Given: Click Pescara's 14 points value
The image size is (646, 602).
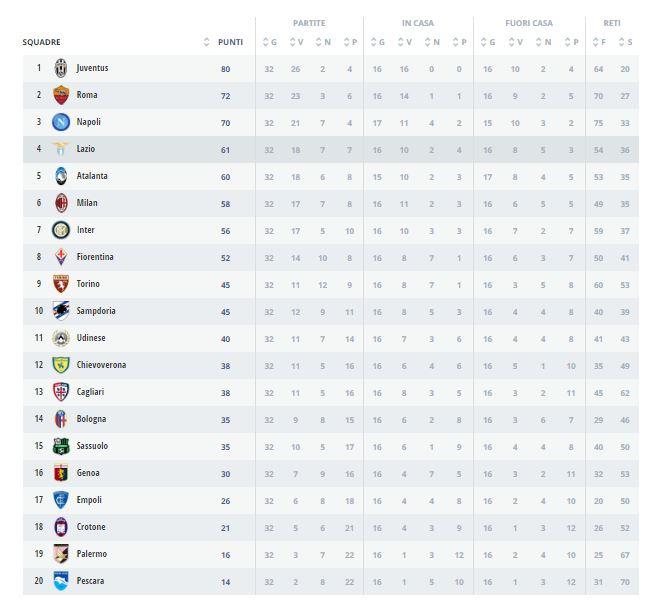Looking at the screenshot, I should click(x=225, y=582).
